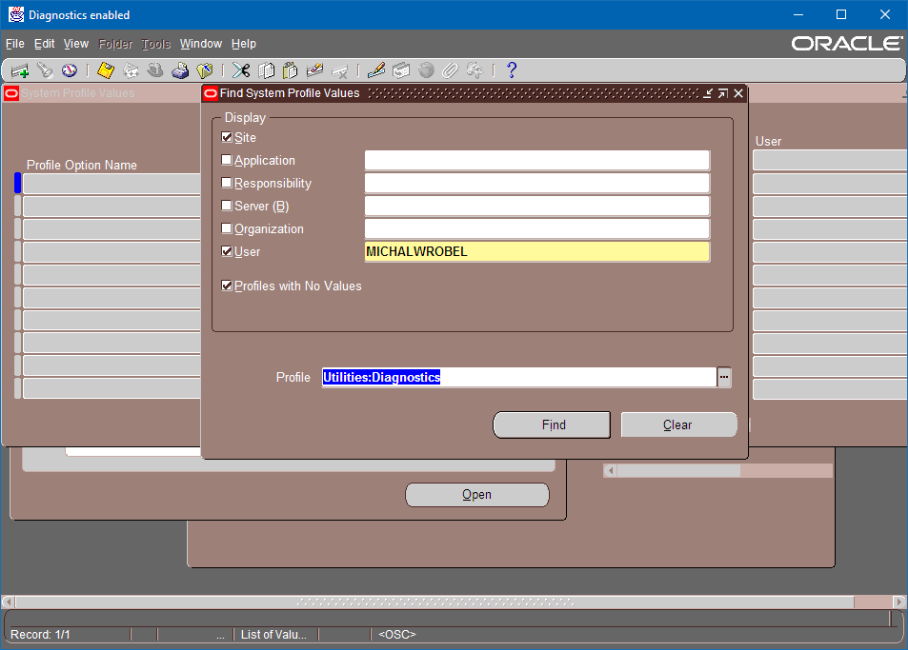The width and height of the screenshot is (908, 650).
Task: Open the Help menu
Action: click(244, 44)
